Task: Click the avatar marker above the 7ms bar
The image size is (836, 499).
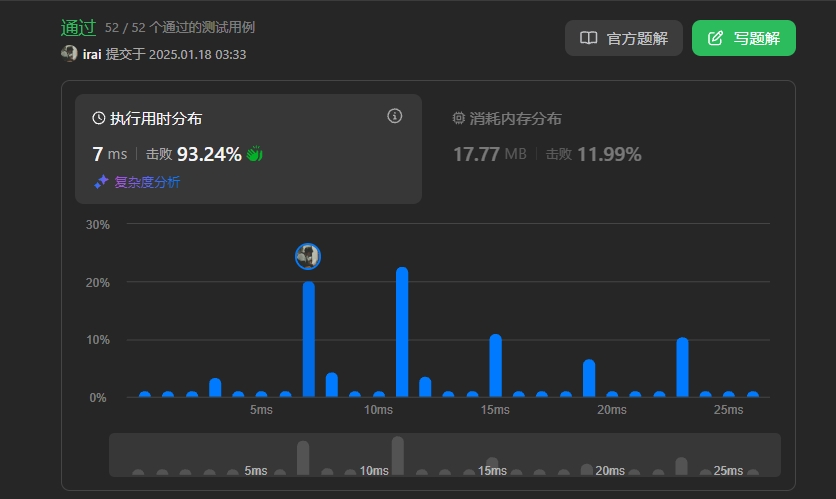Action: tap(308, 256)
